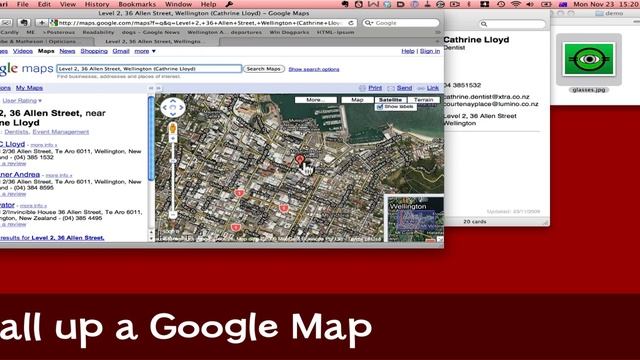Click the magnifier in Address Book search
The height and width of the screenshot is (360, 640).
[484, 24]
